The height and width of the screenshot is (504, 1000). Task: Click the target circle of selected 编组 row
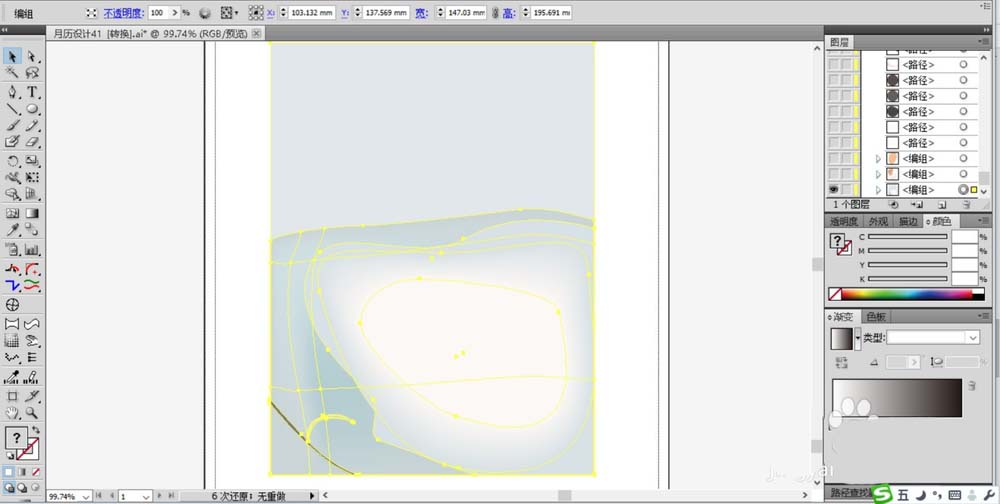click(962, 189)
